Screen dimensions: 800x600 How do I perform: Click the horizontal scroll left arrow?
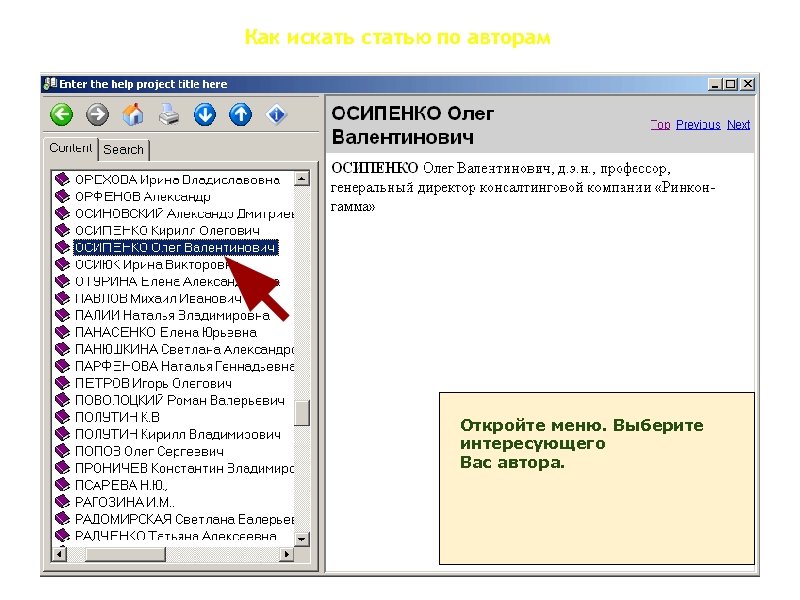click(x=60, y=554)
